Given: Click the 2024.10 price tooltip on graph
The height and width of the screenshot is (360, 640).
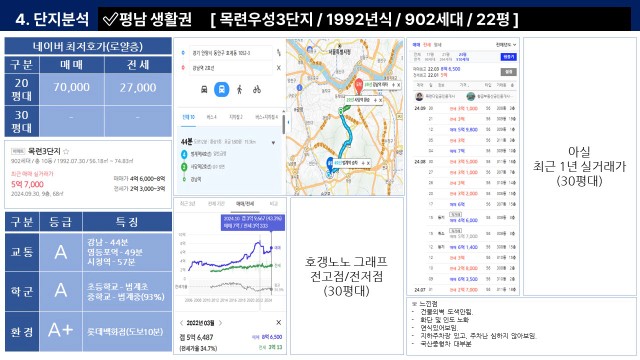Looking at the screenshot, I should click(x=252, y=222).
